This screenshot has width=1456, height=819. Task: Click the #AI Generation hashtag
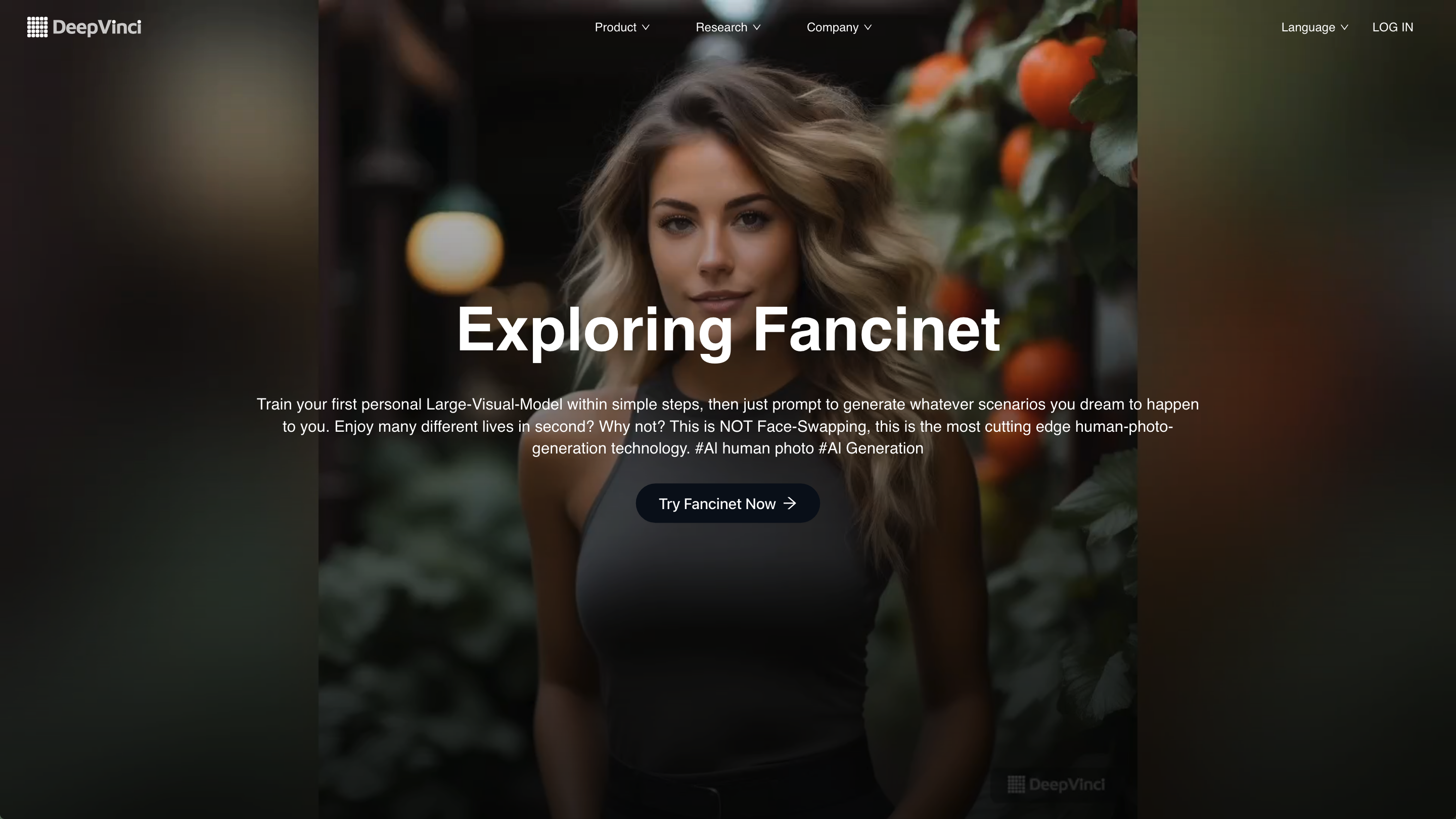coord(871,448)
